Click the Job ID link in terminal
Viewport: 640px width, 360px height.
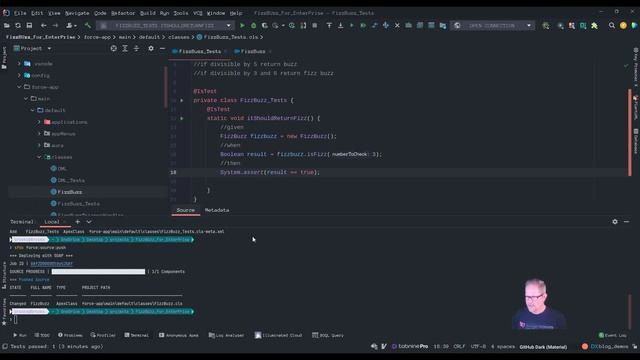click(x=51, y=264)
